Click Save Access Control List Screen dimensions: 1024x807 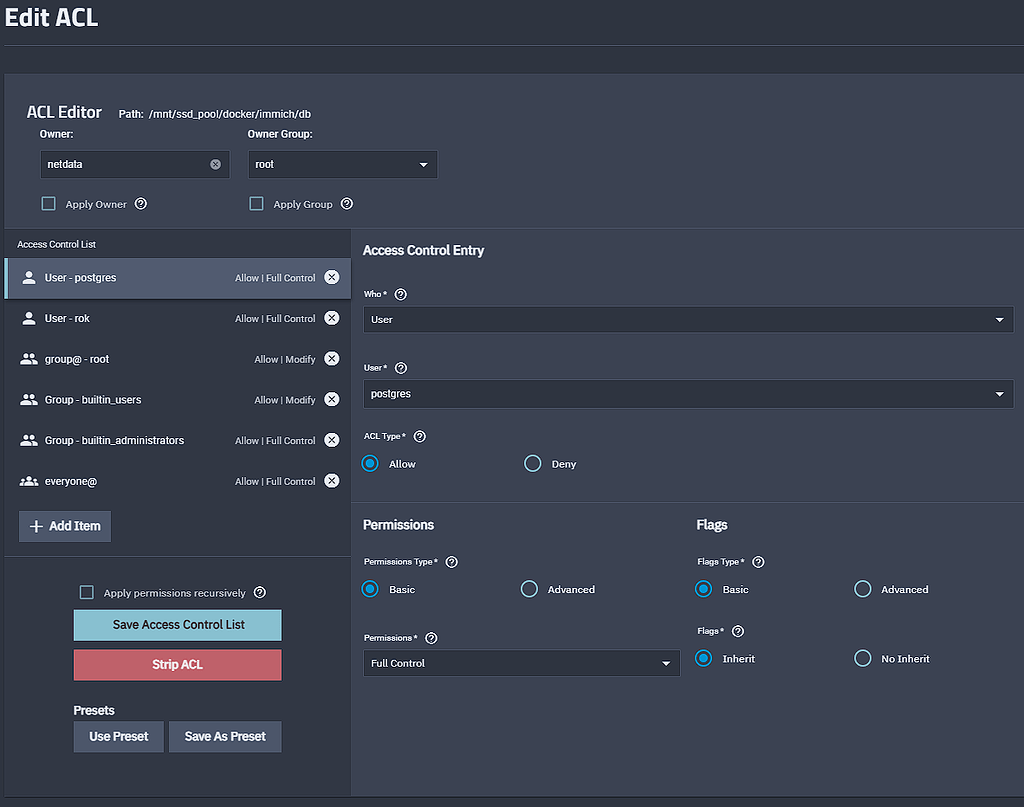178,625
